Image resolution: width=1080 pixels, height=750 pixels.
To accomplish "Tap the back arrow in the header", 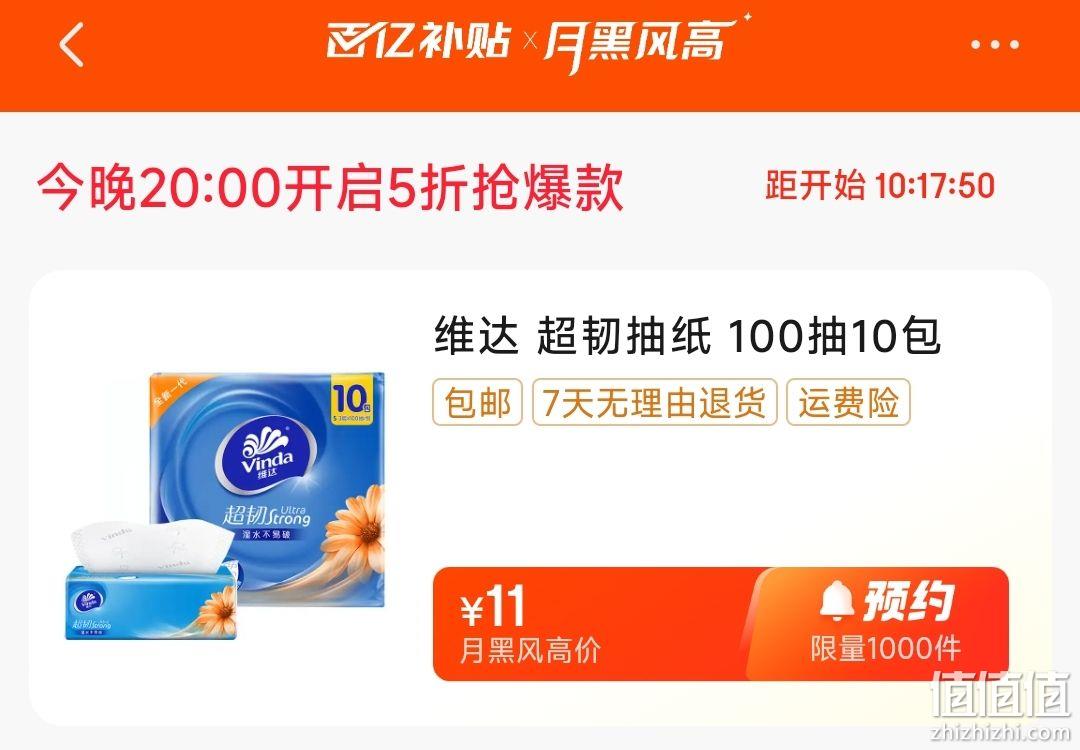I will pyautogui.click(x=72, y=45).
